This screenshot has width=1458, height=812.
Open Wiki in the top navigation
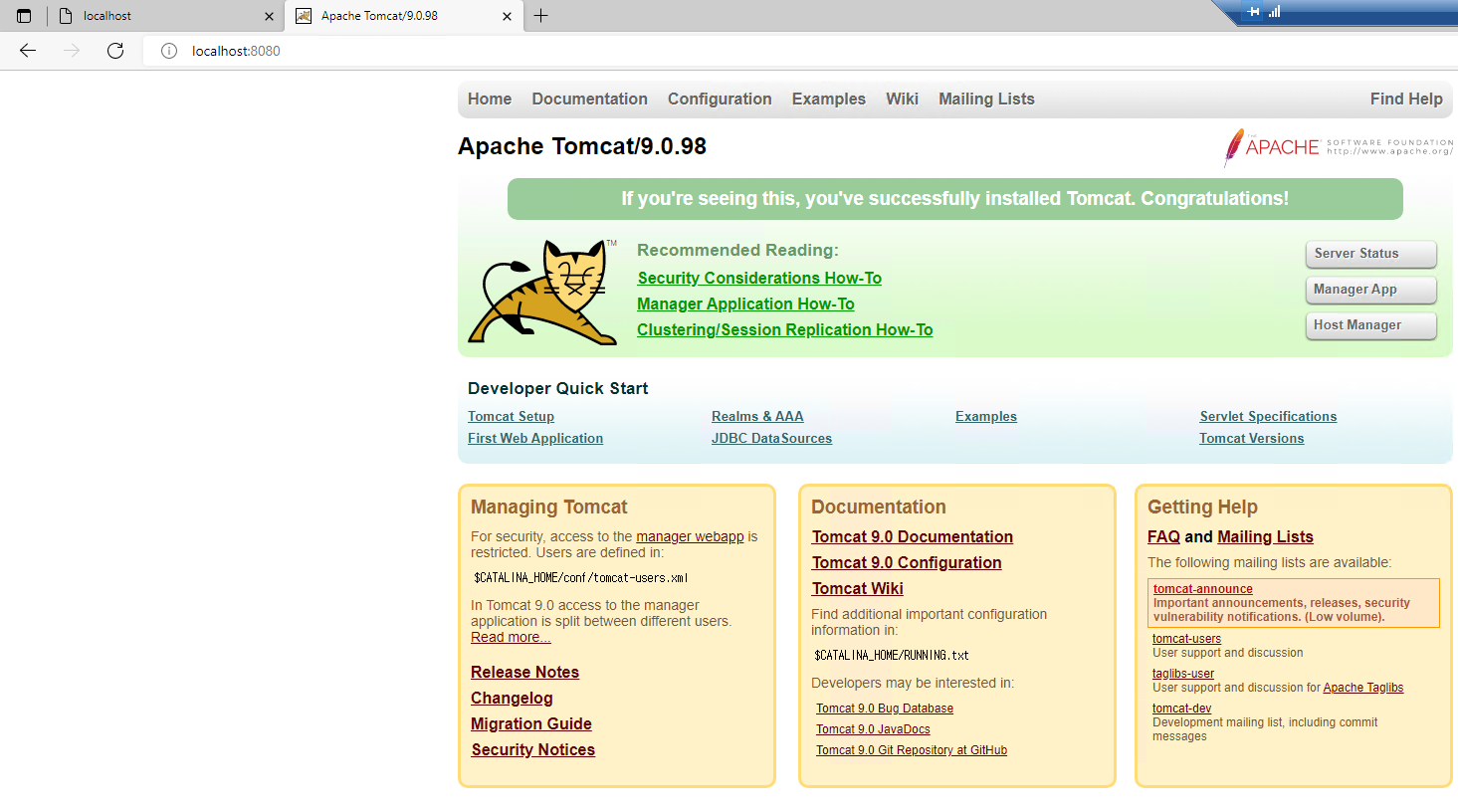(x=902, y=99)
